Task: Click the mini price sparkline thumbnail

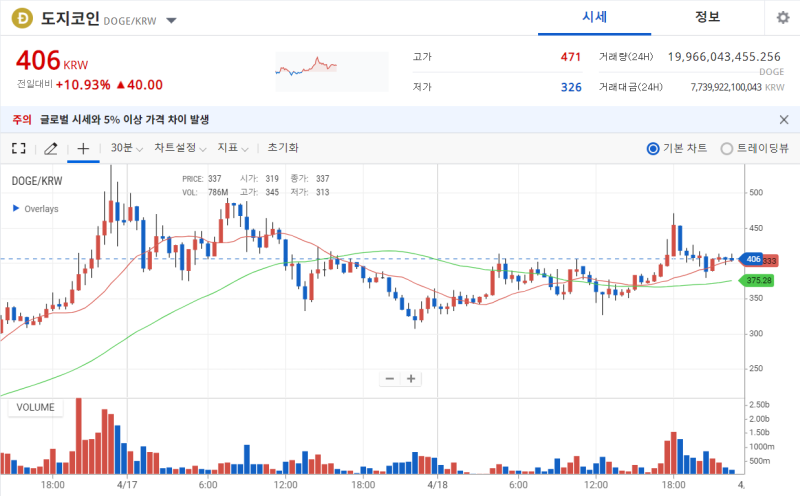Action: 332,72
